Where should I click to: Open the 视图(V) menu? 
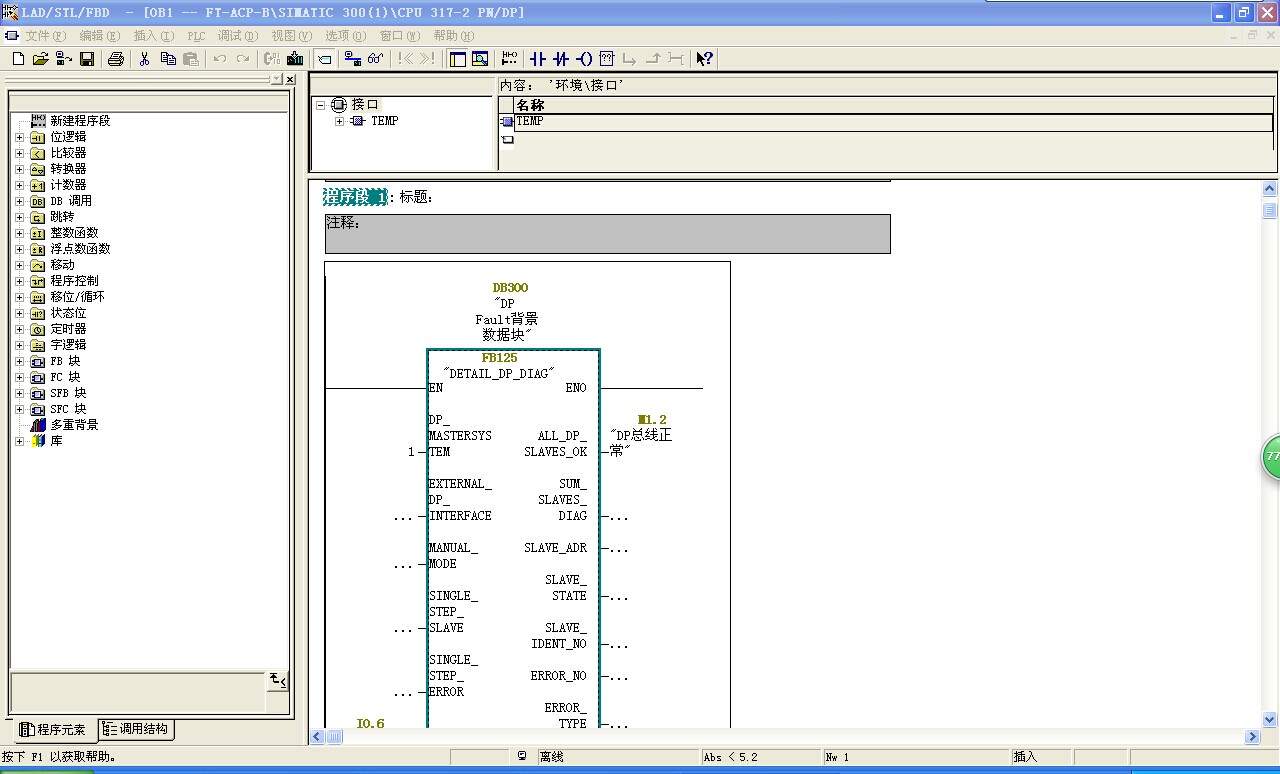[x=292, y=35]
